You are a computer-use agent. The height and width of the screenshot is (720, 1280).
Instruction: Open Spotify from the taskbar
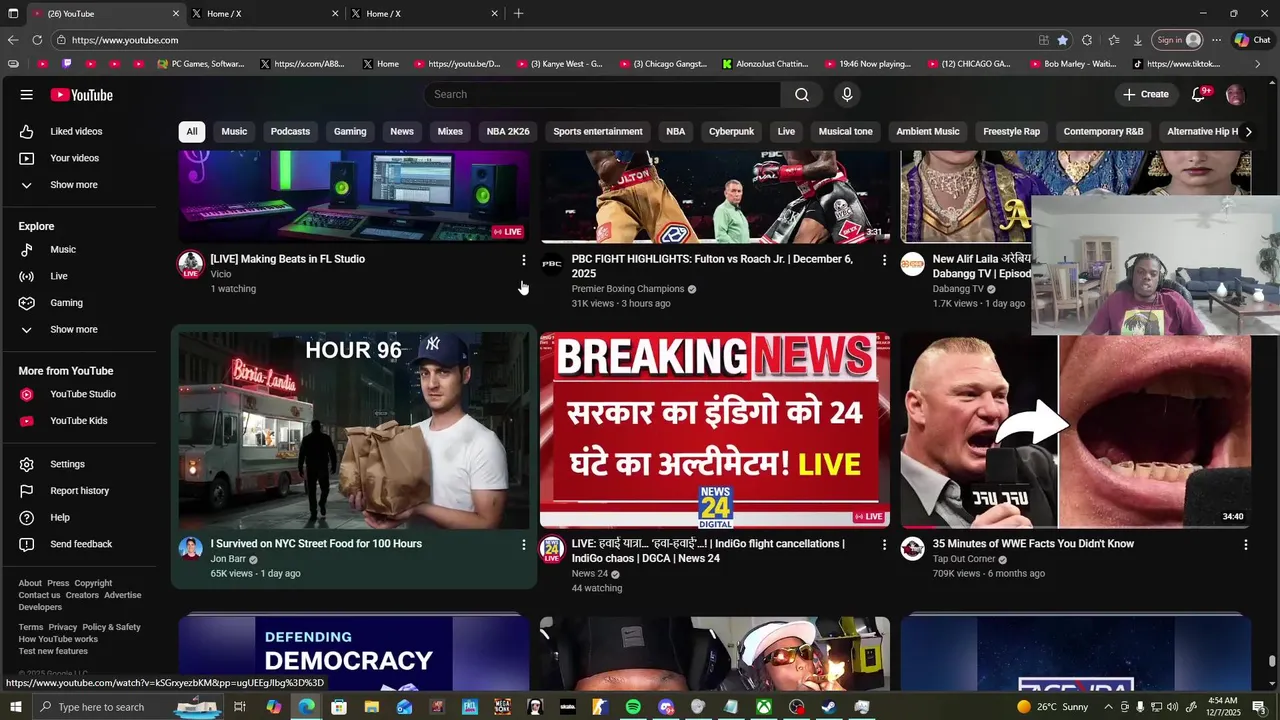[x=633, y=707]
